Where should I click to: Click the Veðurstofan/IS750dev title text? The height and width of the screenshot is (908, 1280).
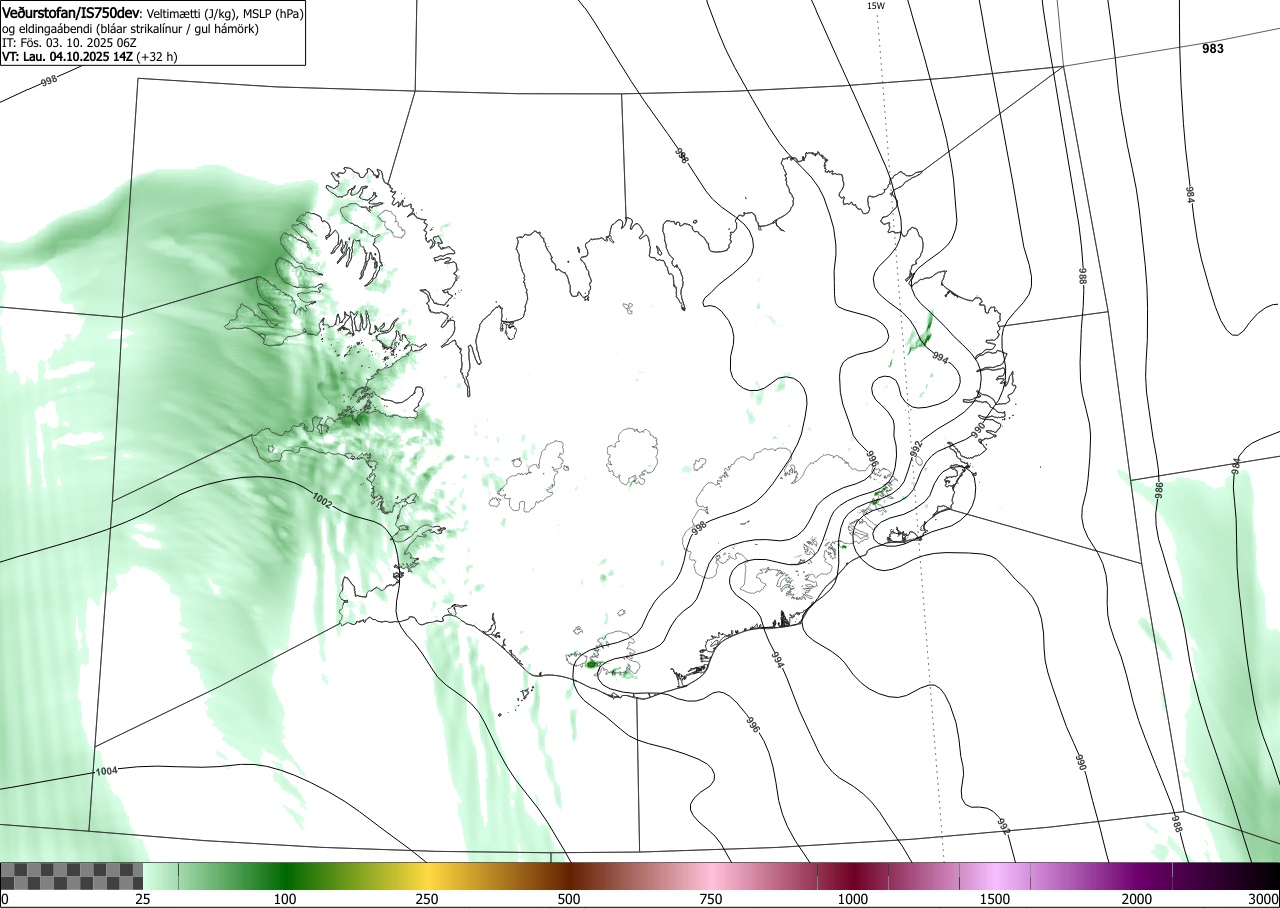[x=71, y=13]
